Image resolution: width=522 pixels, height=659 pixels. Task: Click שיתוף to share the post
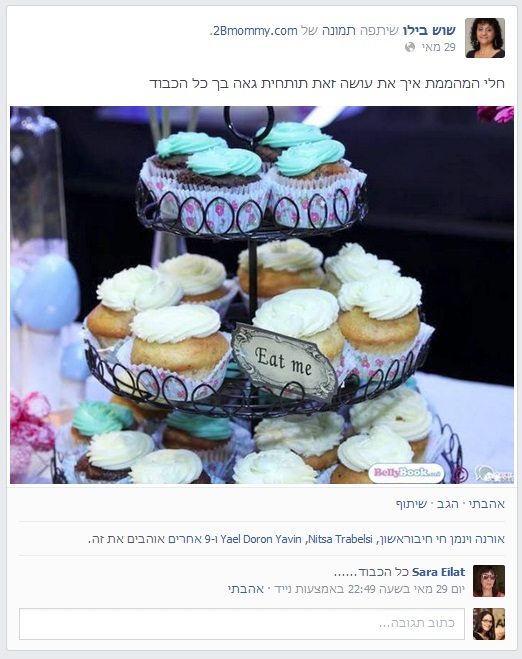click(411, 504)
